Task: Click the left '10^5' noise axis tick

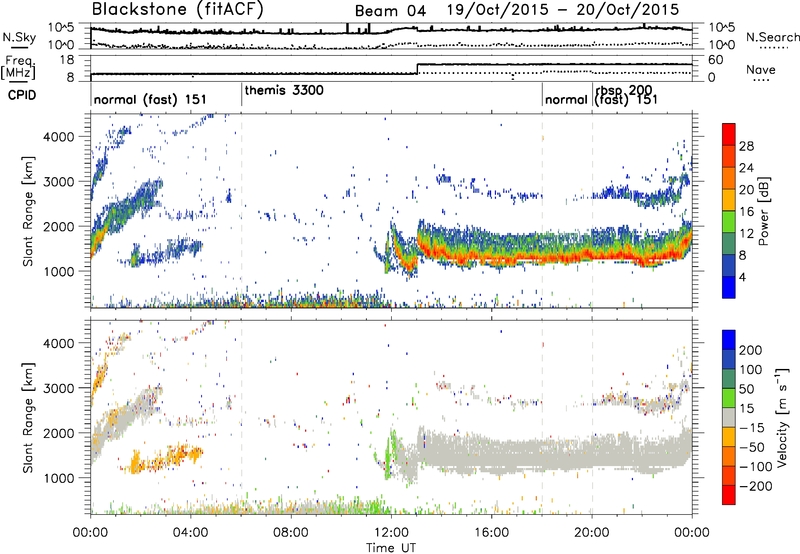Action: (x=61, y=27)
